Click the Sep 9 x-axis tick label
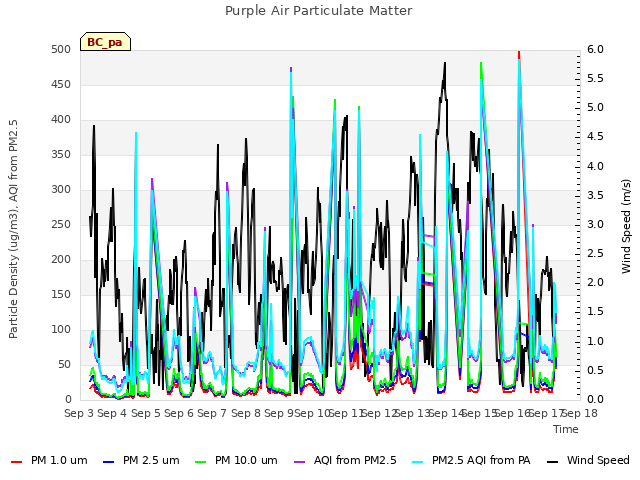640x480 pixels. pos(279,413)
